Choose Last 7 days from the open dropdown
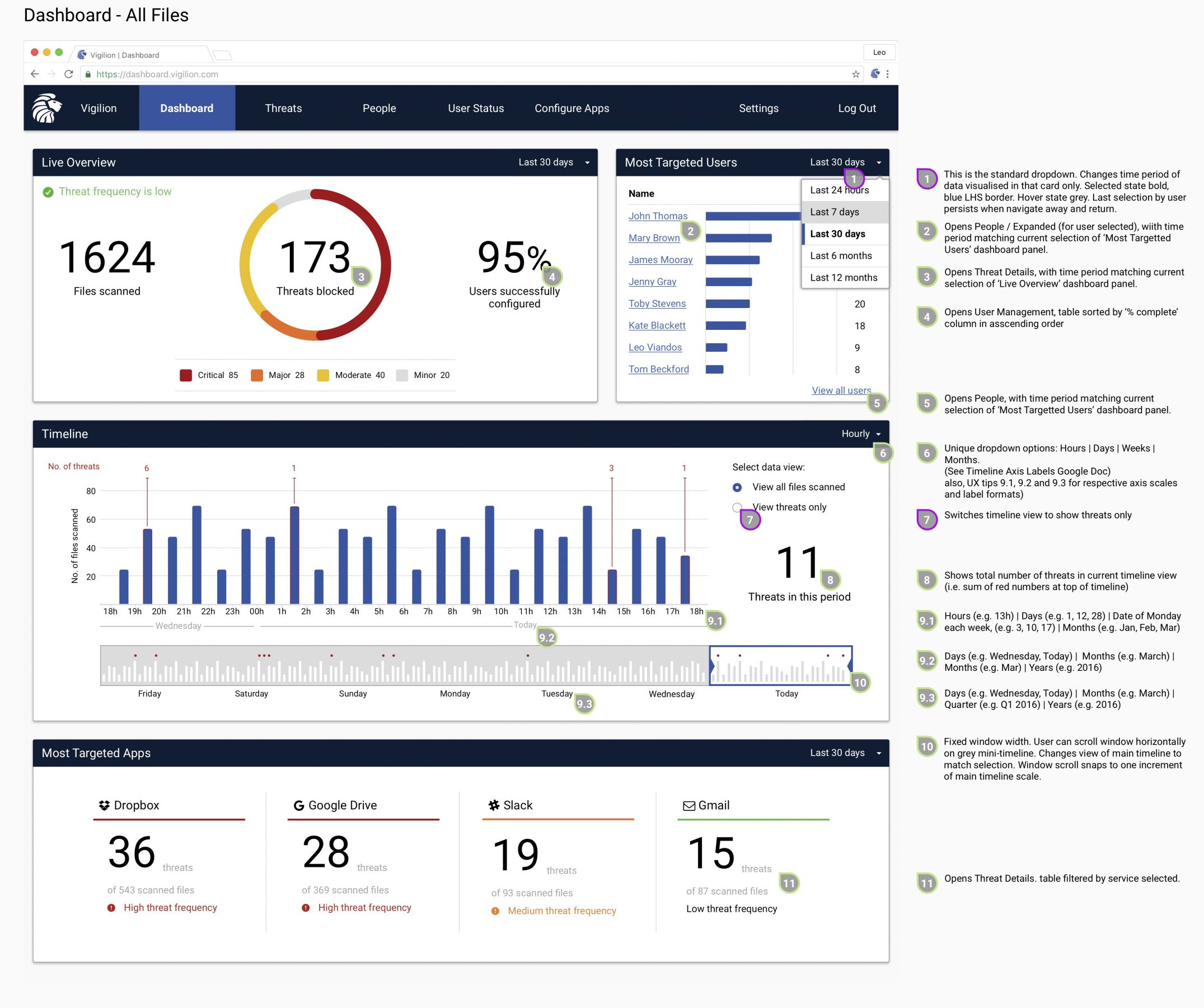The width and height of the screenshot is (1204, 1008). 835,212
